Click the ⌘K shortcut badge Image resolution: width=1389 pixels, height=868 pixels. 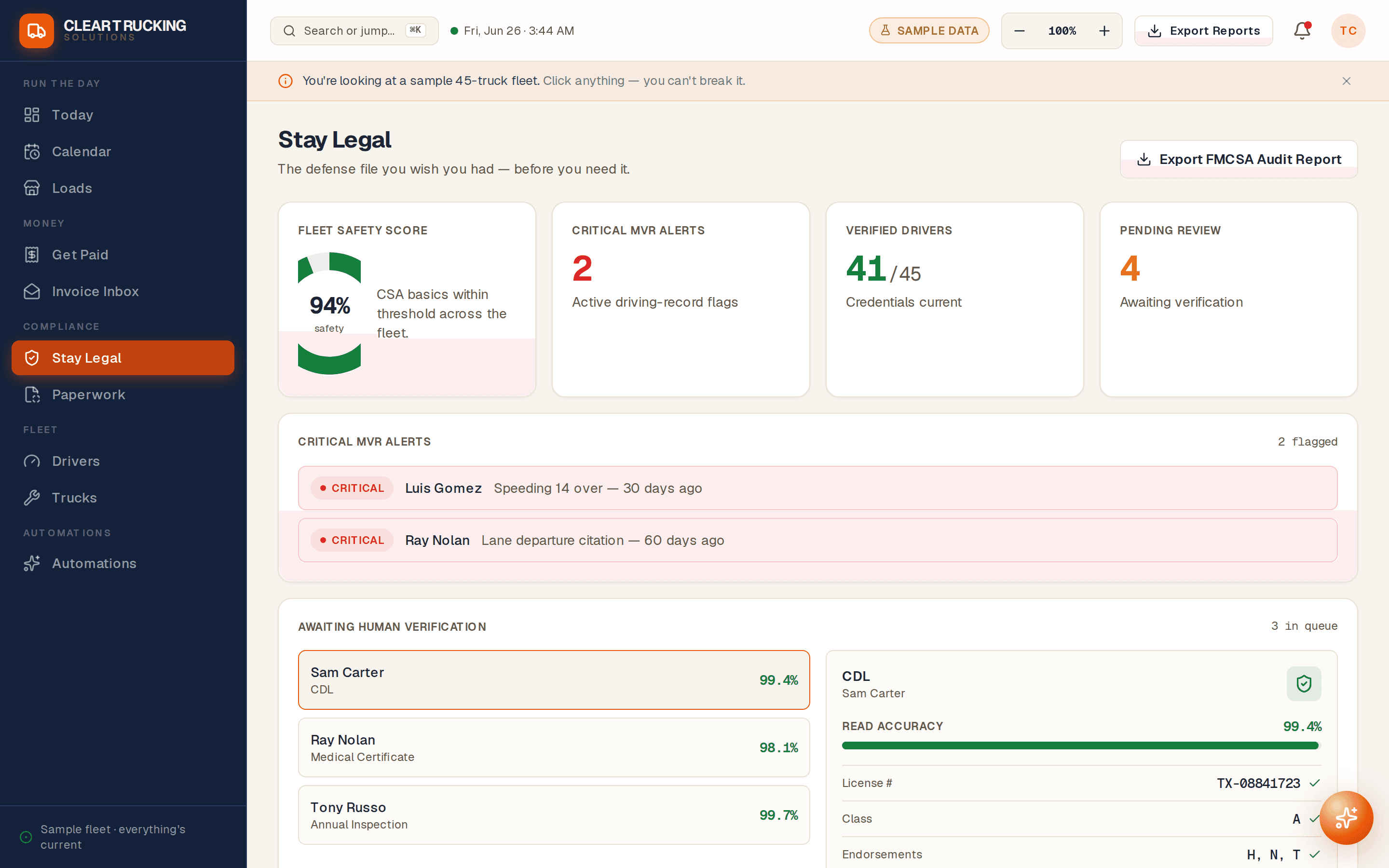point(416,30)
